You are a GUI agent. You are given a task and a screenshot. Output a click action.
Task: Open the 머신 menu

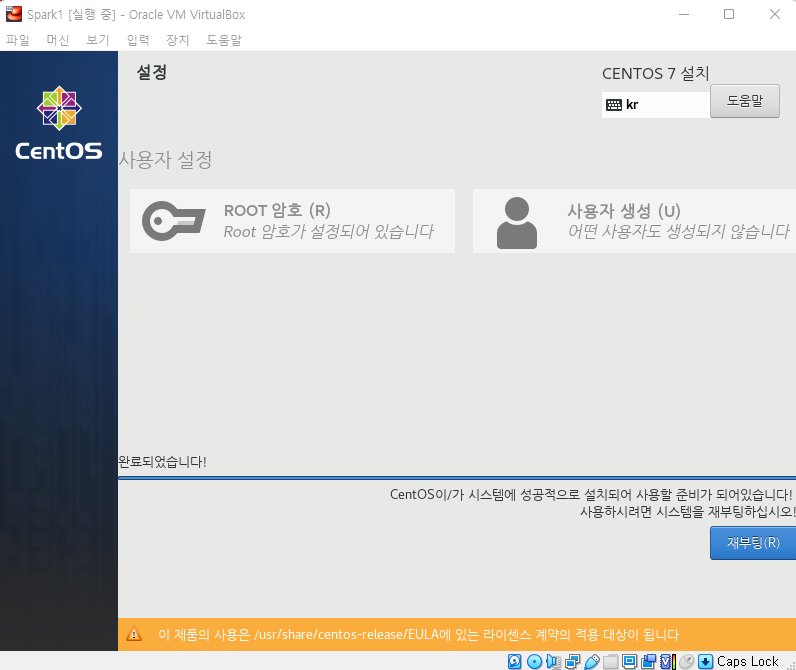pyautogui.click(x=58, y=40)
